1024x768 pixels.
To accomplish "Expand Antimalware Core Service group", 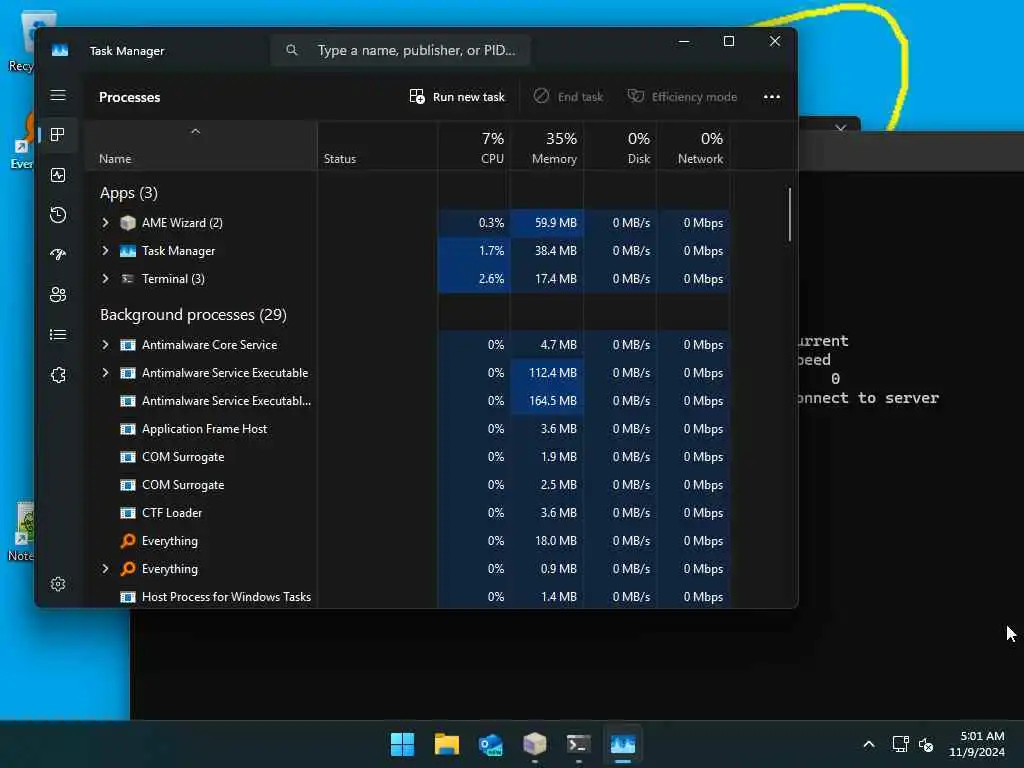I will tap(105, 345).
